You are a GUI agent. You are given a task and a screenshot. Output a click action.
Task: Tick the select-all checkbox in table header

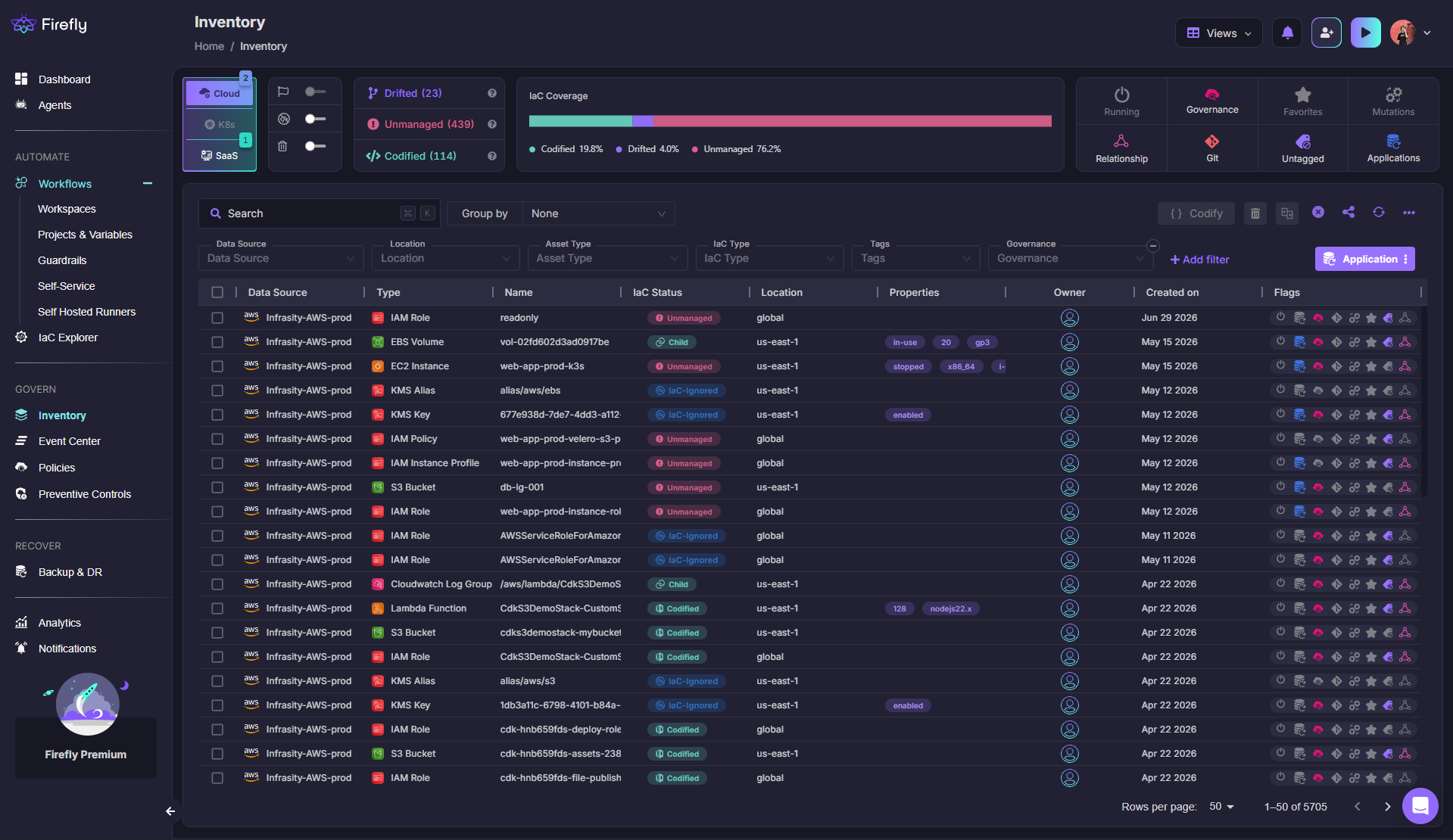click(x=217, y=292)
